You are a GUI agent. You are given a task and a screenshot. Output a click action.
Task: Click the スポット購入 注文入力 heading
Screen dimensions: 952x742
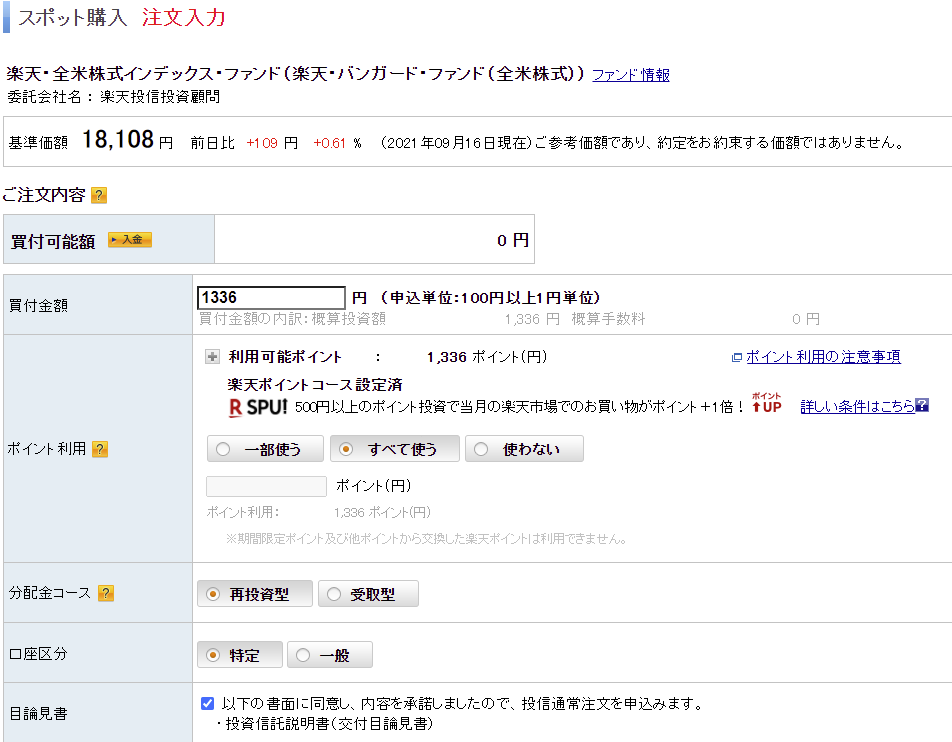(x=121, y=18)
